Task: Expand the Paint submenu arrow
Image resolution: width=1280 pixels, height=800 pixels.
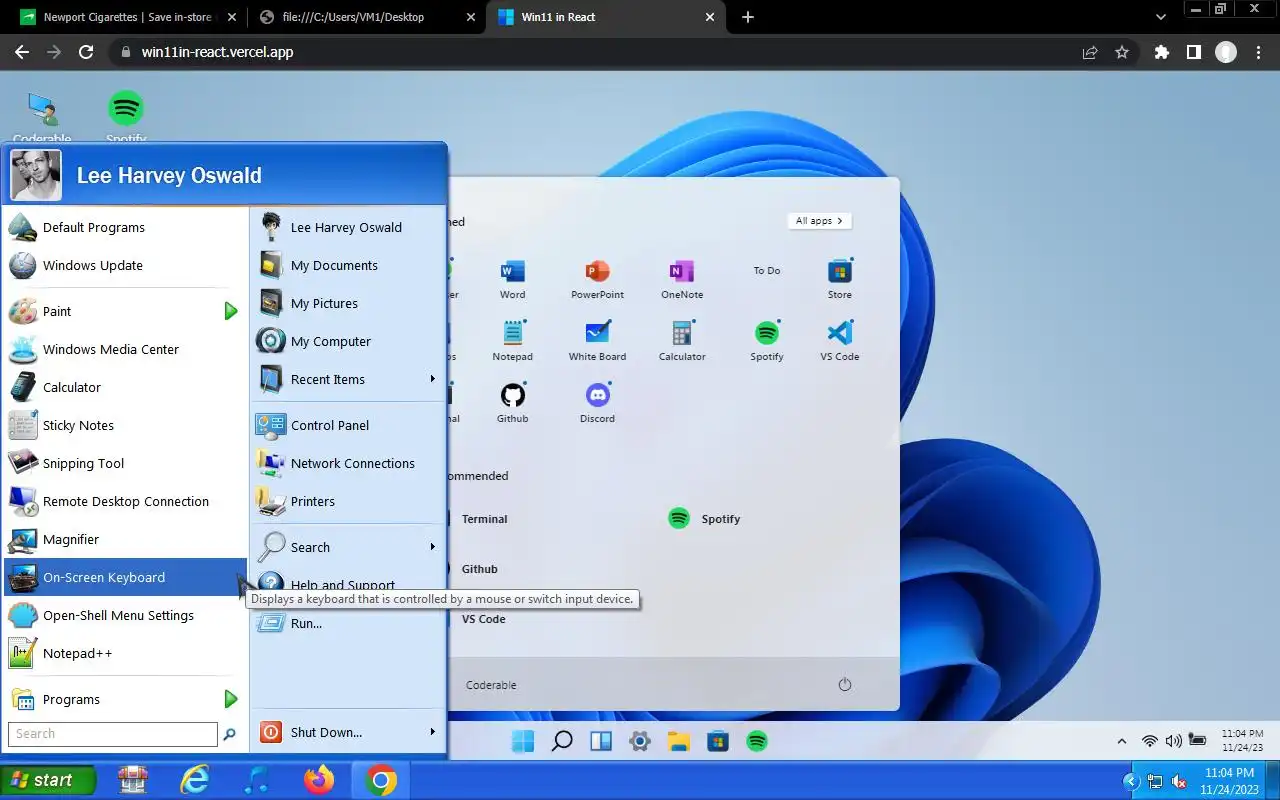Action: 231,311
